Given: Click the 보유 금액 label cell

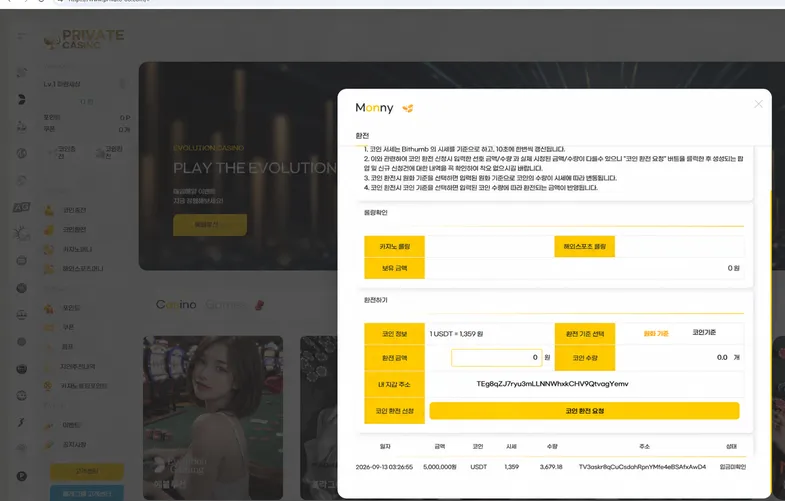Looking at the screenshot, I should pos(395,268).
